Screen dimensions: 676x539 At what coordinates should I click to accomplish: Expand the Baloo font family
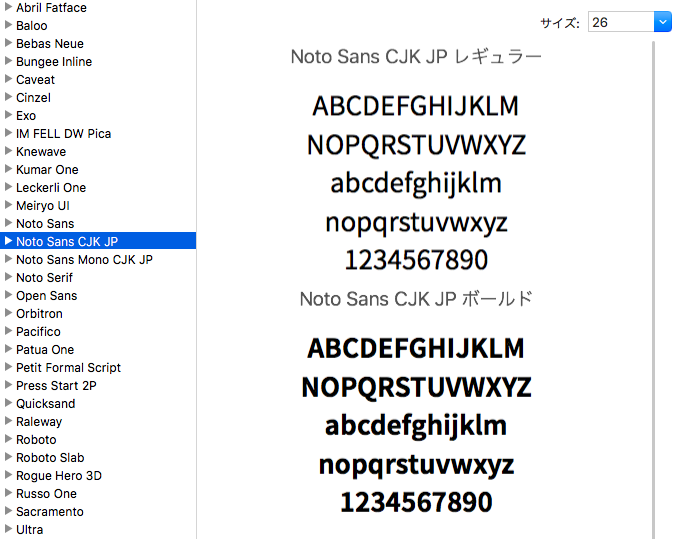(8, 25)
